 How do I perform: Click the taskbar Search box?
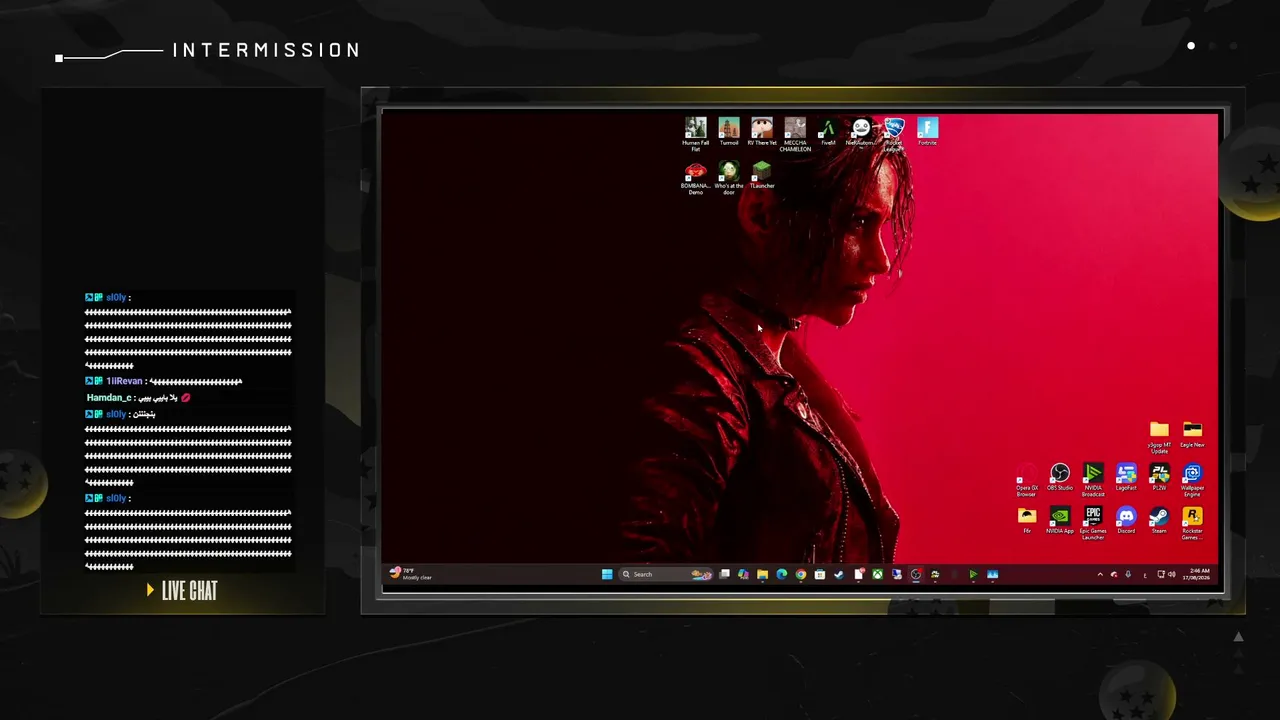pyautogui.click(x=666, y=574)
